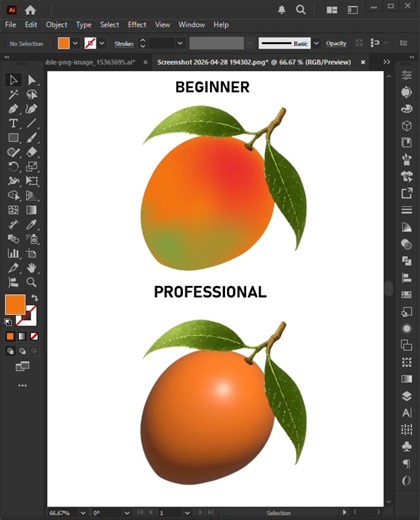Click the stroke weight stepper arrows

tap(143, 43)
